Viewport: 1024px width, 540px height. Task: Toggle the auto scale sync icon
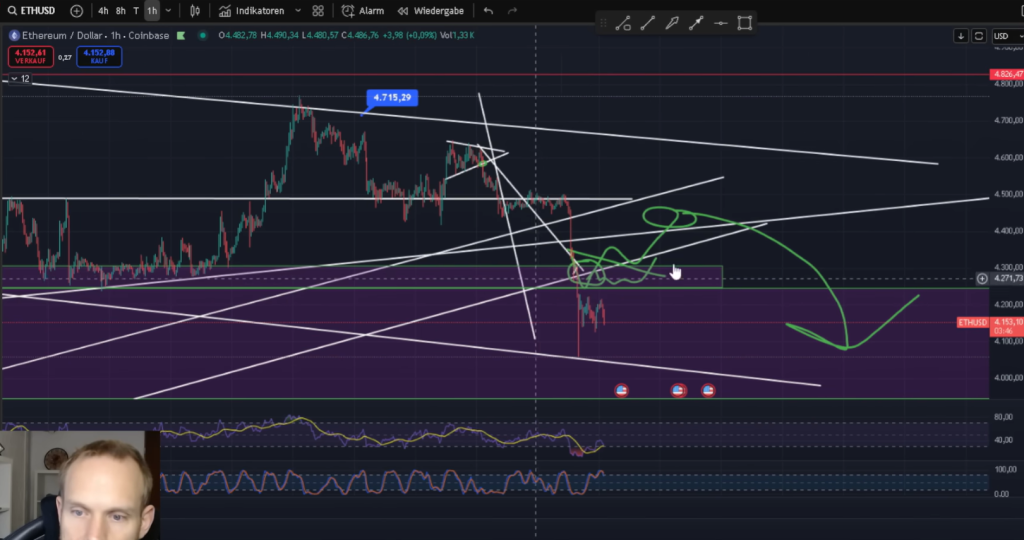tap(978, 36)
